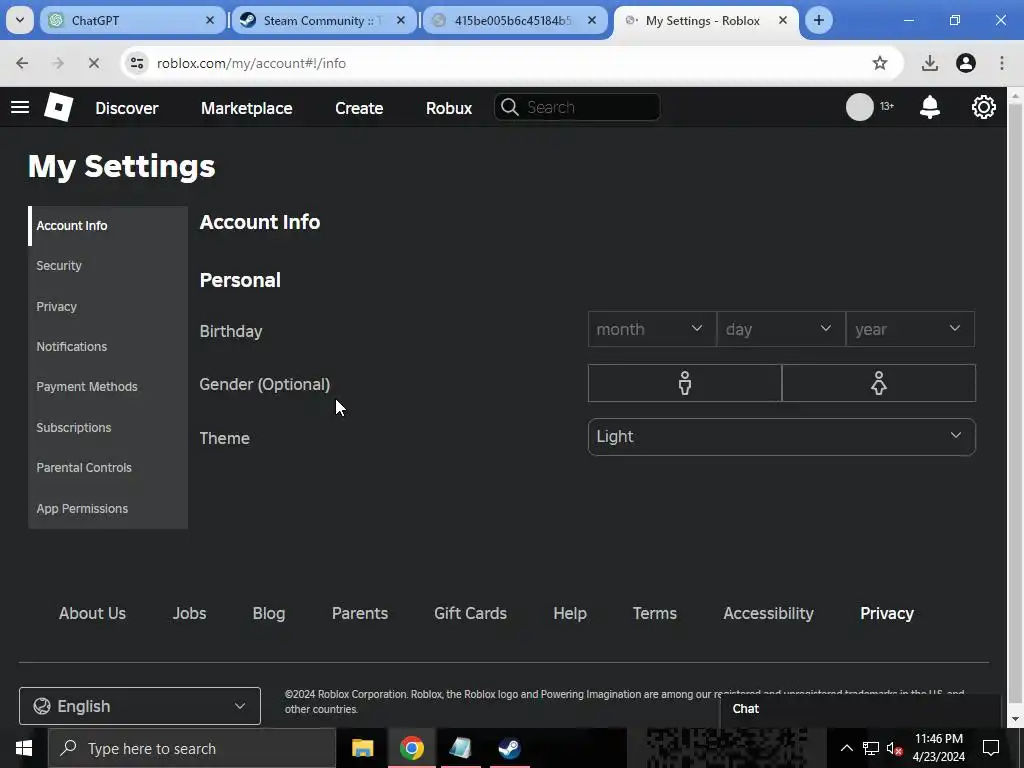Select the female gender icon
Viewport: 1024px width, 768px height.
click(878, 383)
